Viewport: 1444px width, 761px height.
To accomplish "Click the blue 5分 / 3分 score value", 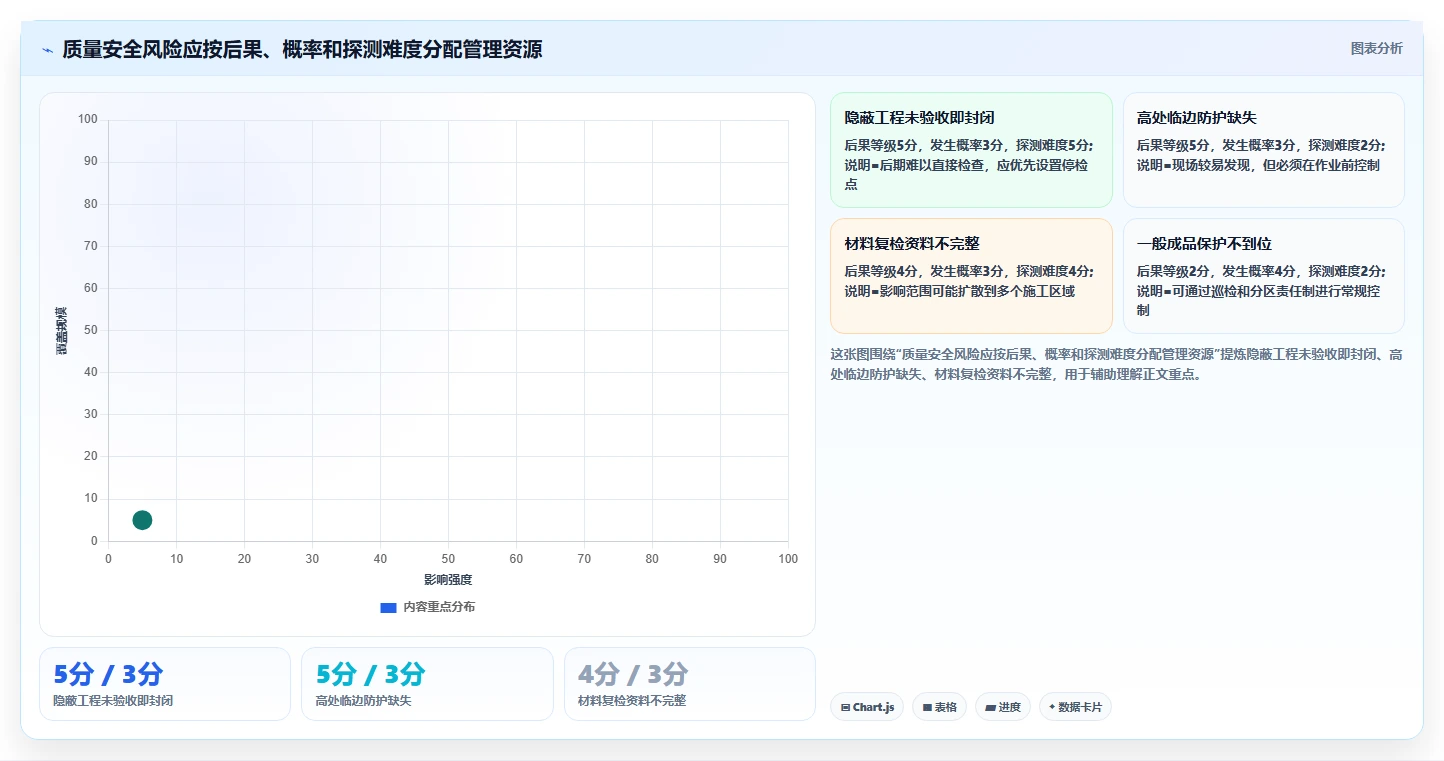I will pos(108,674).
